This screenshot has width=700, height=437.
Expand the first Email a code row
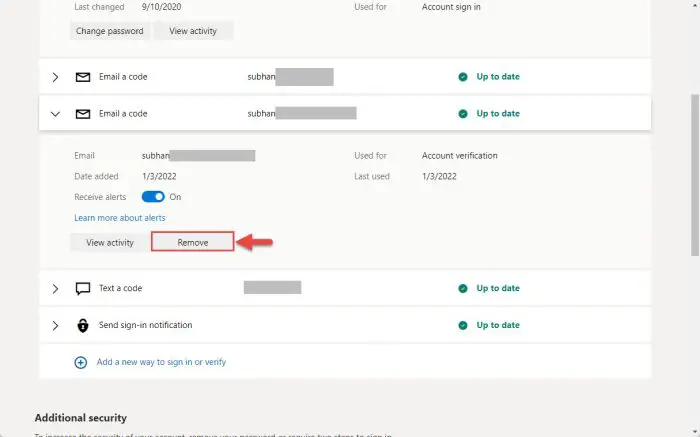55,77
